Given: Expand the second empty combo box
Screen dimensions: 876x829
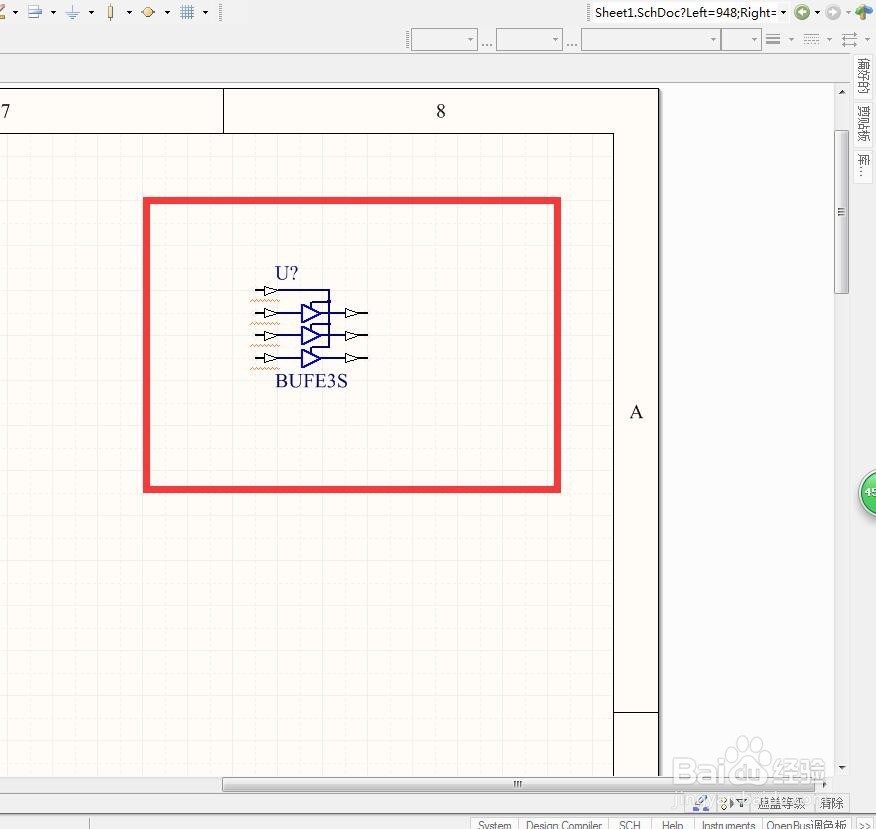Looking at the screenshot, I should 555,40.
